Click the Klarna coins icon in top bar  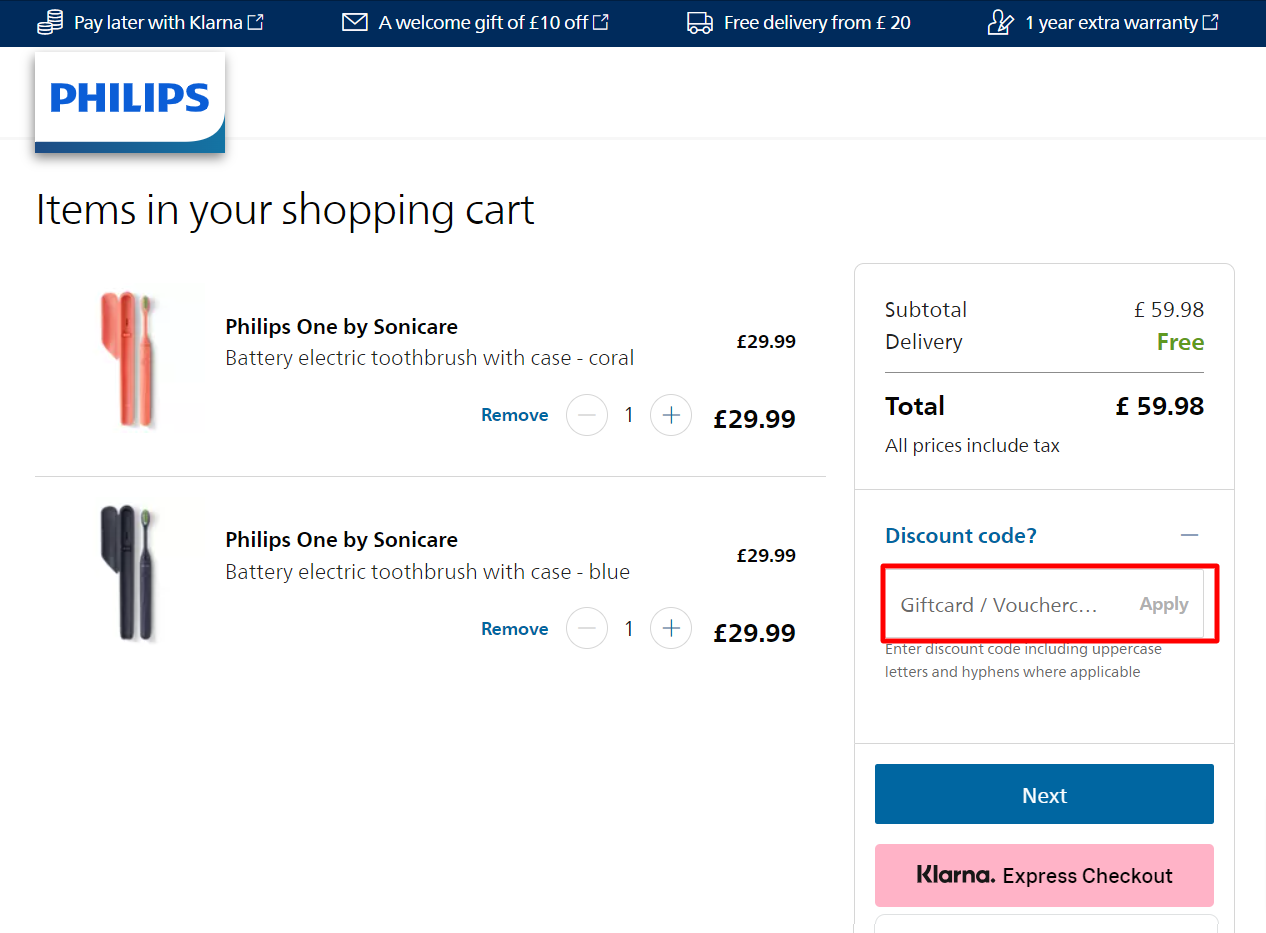pos(50,22)
